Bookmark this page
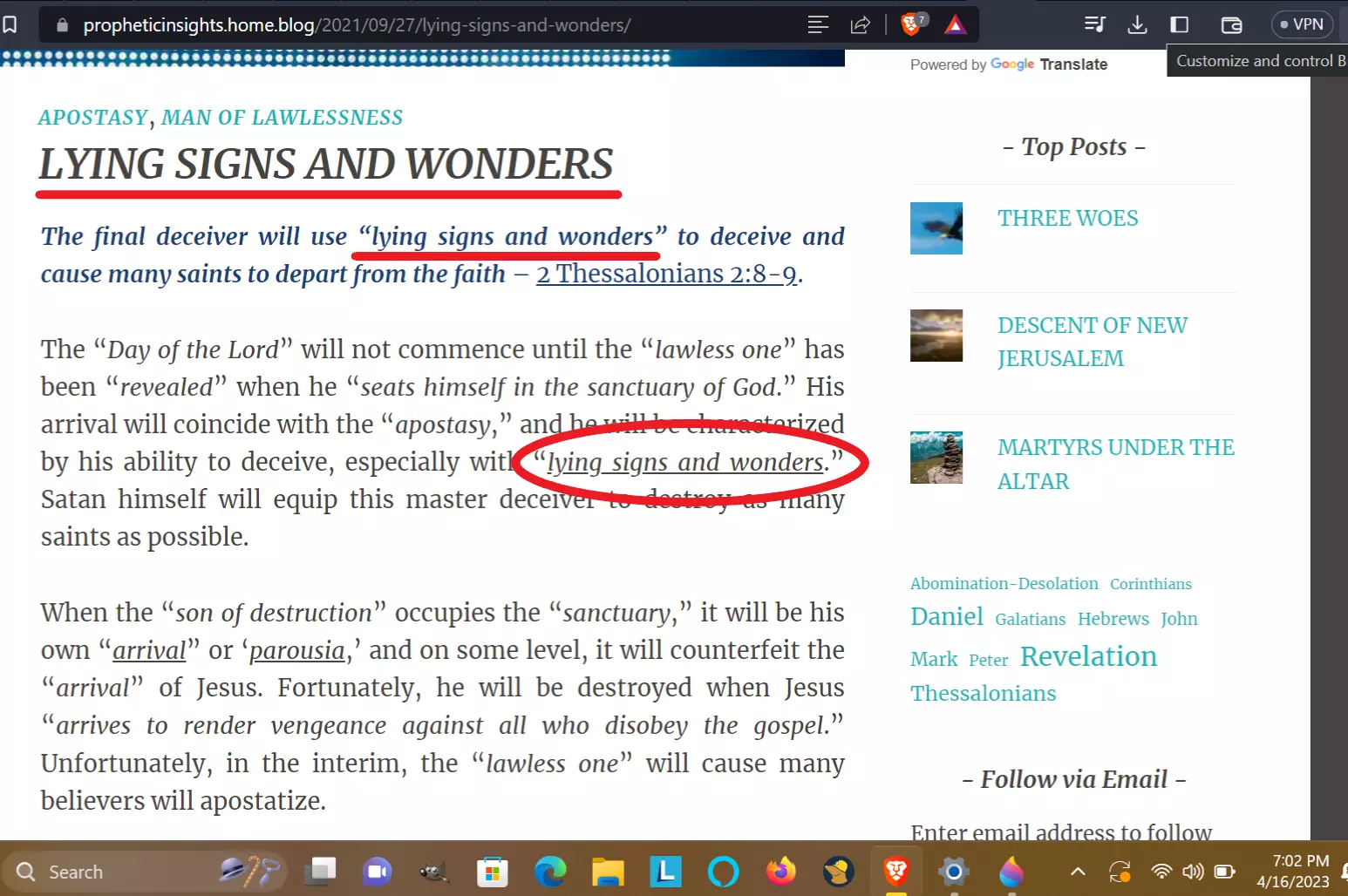 click(10, 24)
